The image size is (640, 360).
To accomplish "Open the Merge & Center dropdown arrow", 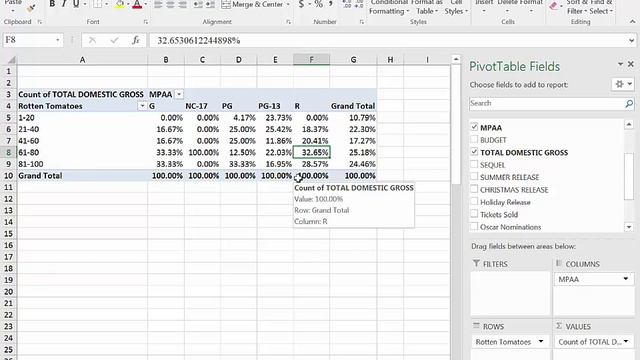I will point(288,4).
